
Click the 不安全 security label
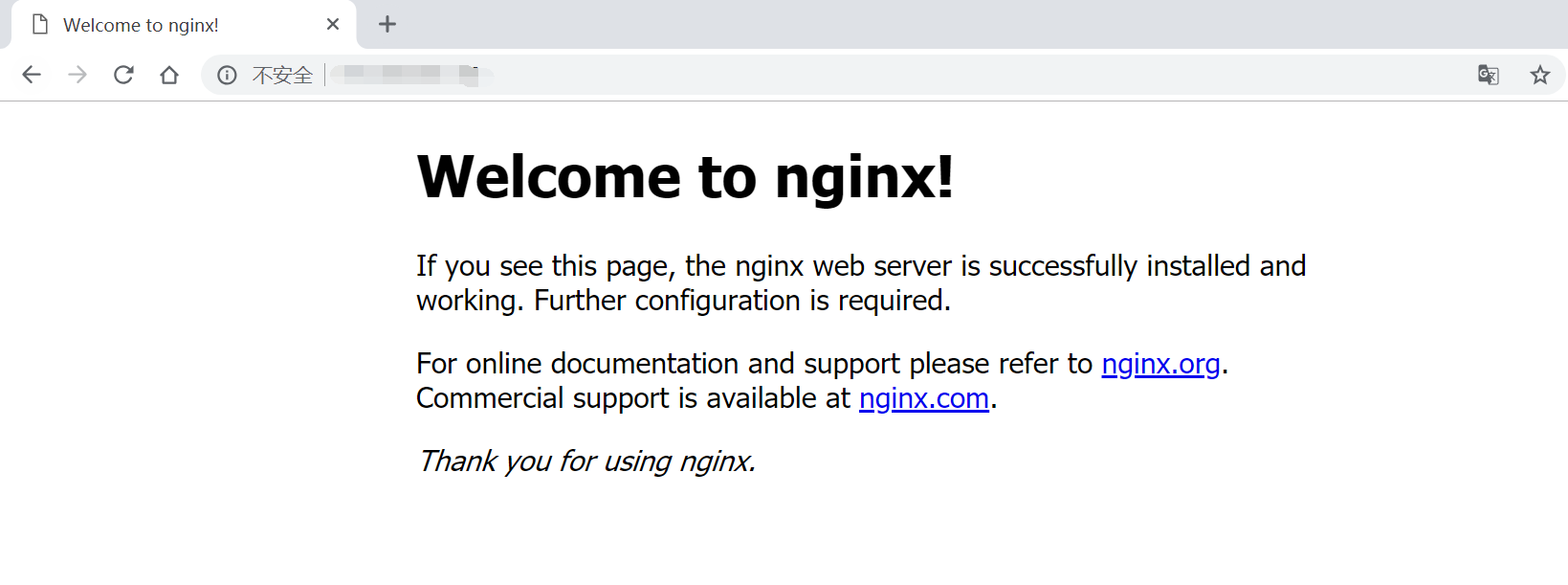coord(282,75)
